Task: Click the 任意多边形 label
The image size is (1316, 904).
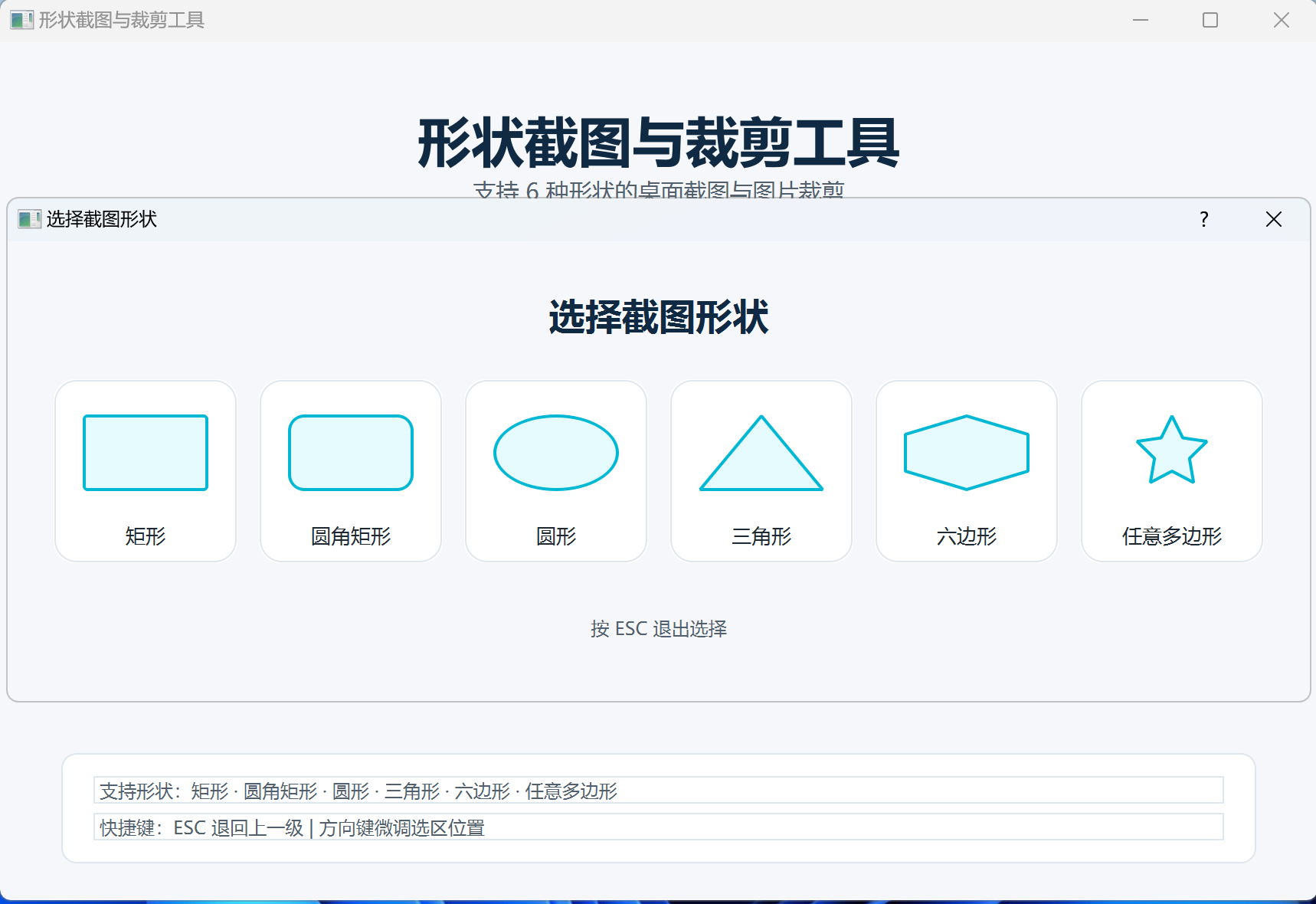Action: click(1172, 536)
